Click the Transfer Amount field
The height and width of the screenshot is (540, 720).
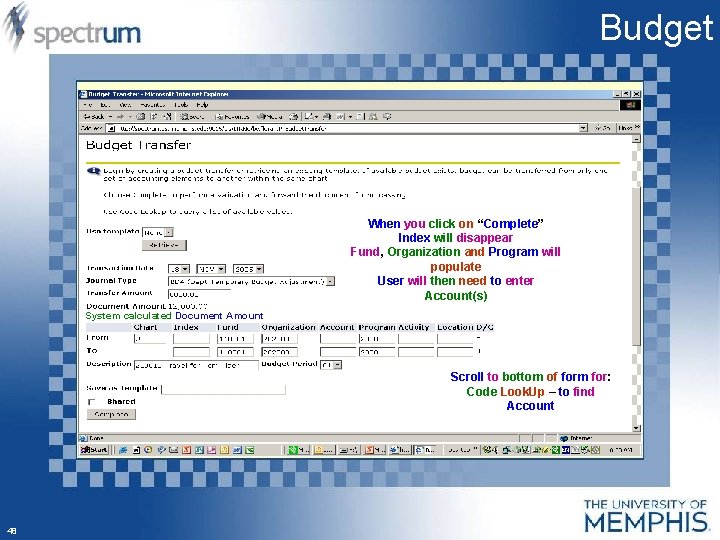click(199, 294)
